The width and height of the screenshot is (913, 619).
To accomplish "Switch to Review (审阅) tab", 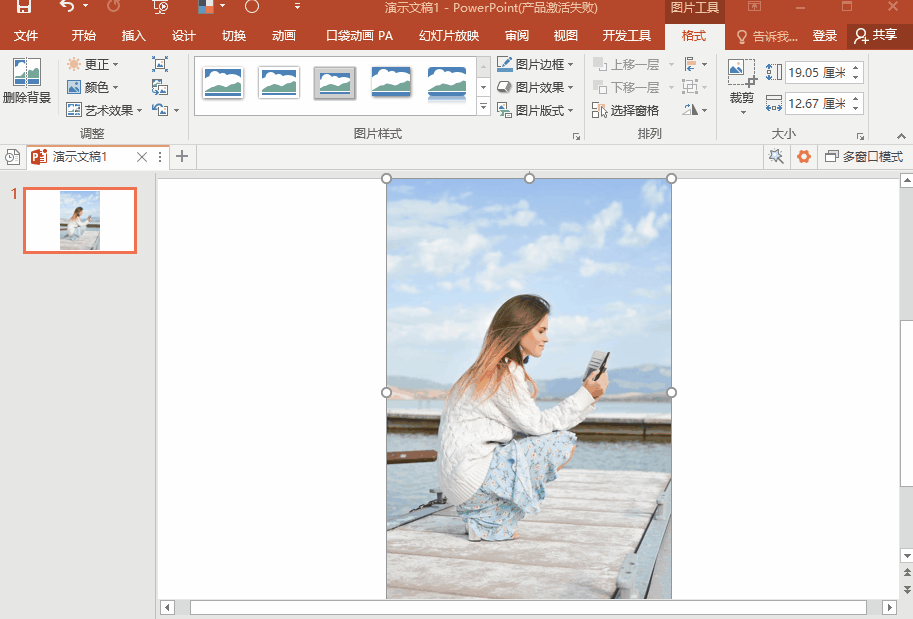I will coord(516,36).
